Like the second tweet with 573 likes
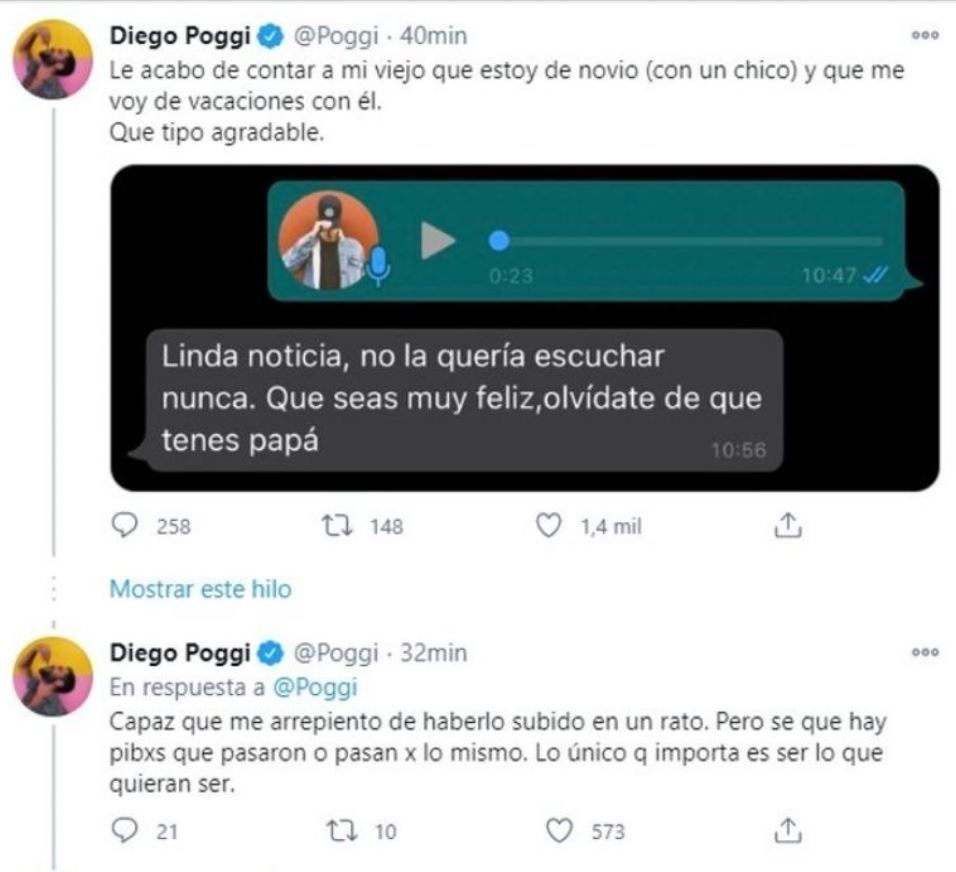 coord(559,831)
